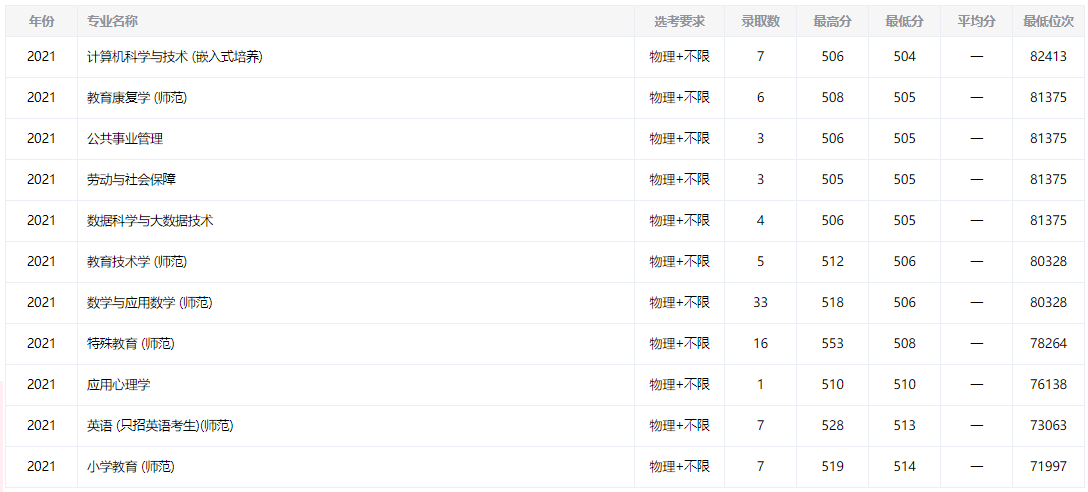Image resolution: width=1088 pixels, height=492 pixels.
Task: Select the 教育康复学 (师范) major name
Action: [x=137, y=98]
